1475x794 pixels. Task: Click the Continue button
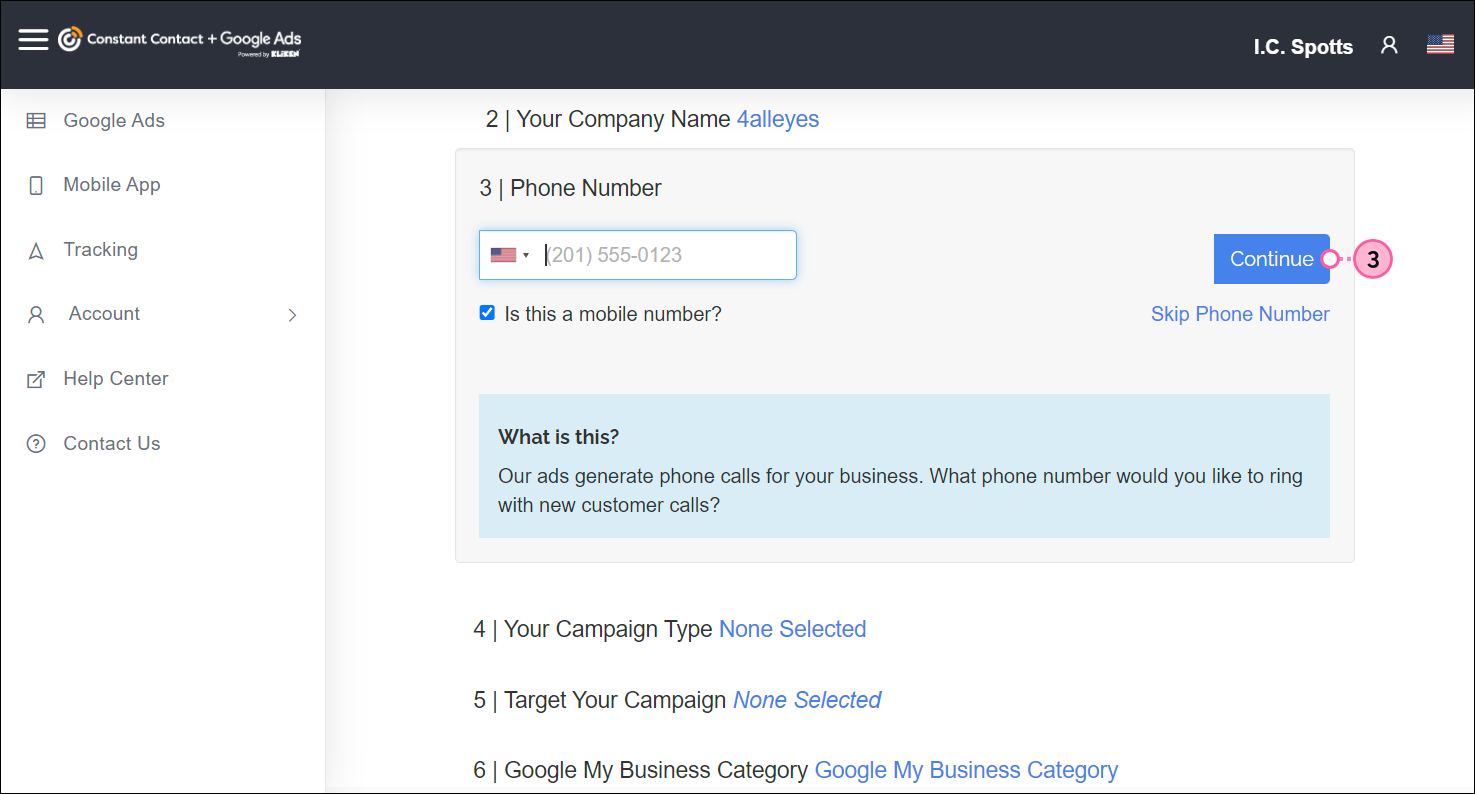(x=1271, y=259)
